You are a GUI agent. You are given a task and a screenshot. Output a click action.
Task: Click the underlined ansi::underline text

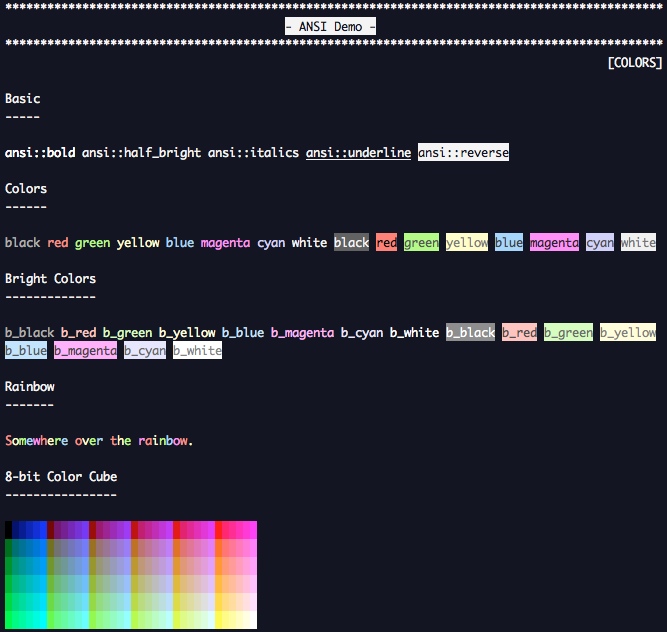(359, 153)
